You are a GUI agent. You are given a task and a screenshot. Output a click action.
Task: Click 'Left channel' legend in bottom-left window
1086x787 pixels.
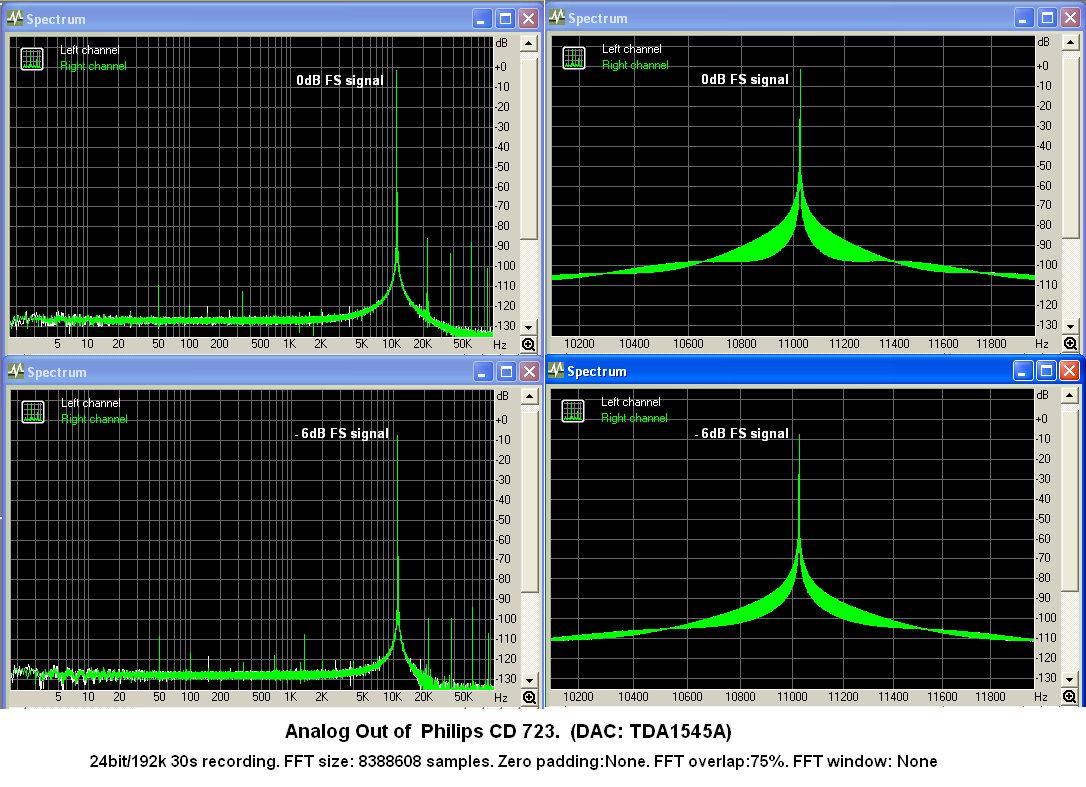pyautogui.click(x=90, y=403)
